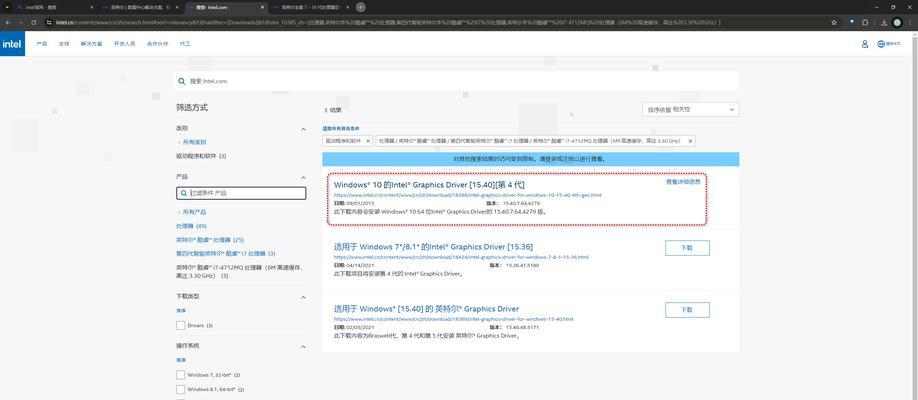The width and height of the screenshot is (918, 400).
Task: Remove the i7-4712MQ processor filter chip
Action: click(690, 141)
